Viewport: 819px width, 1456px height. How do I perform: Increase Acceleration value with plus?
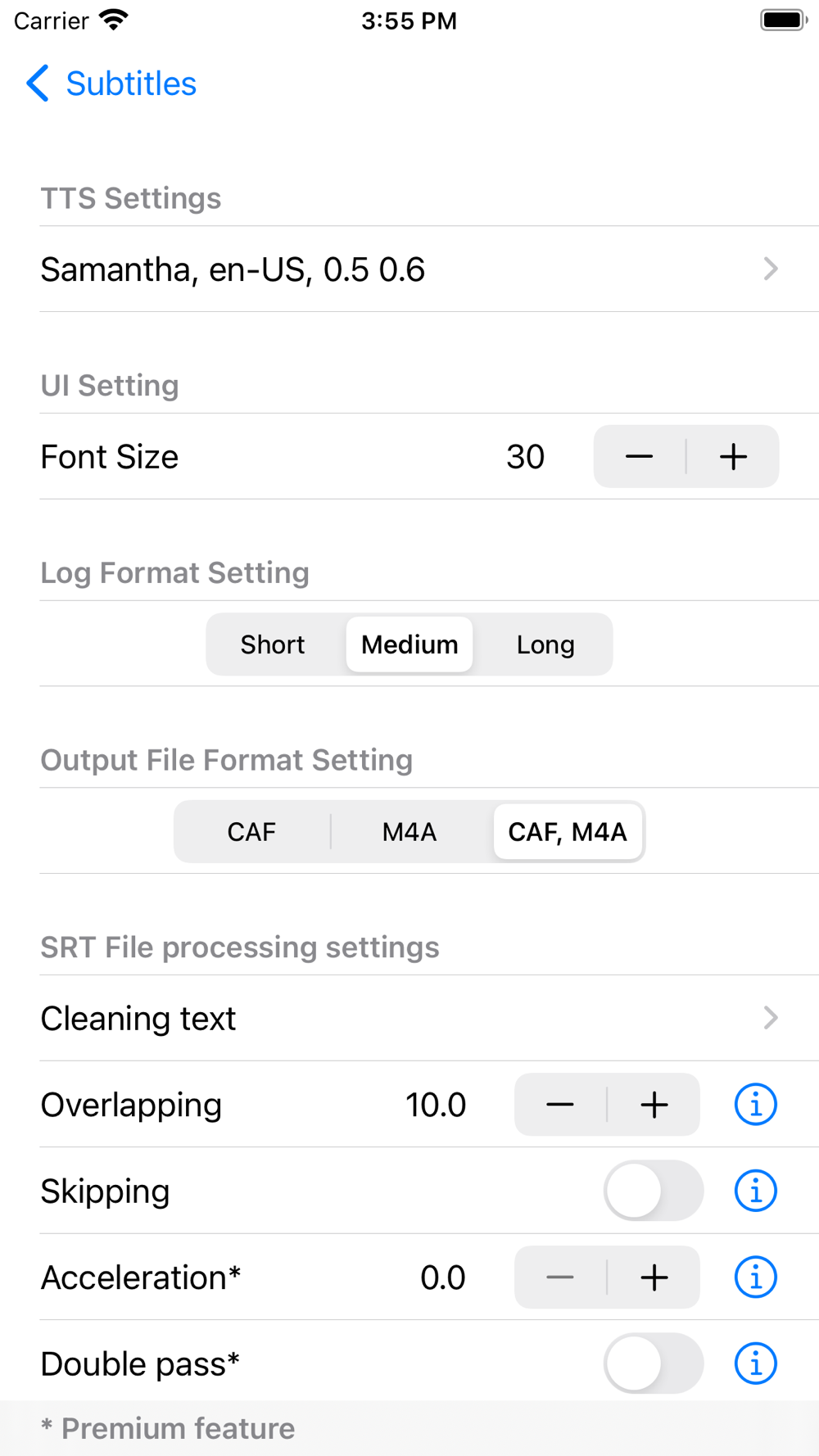tap(654, 1277)
